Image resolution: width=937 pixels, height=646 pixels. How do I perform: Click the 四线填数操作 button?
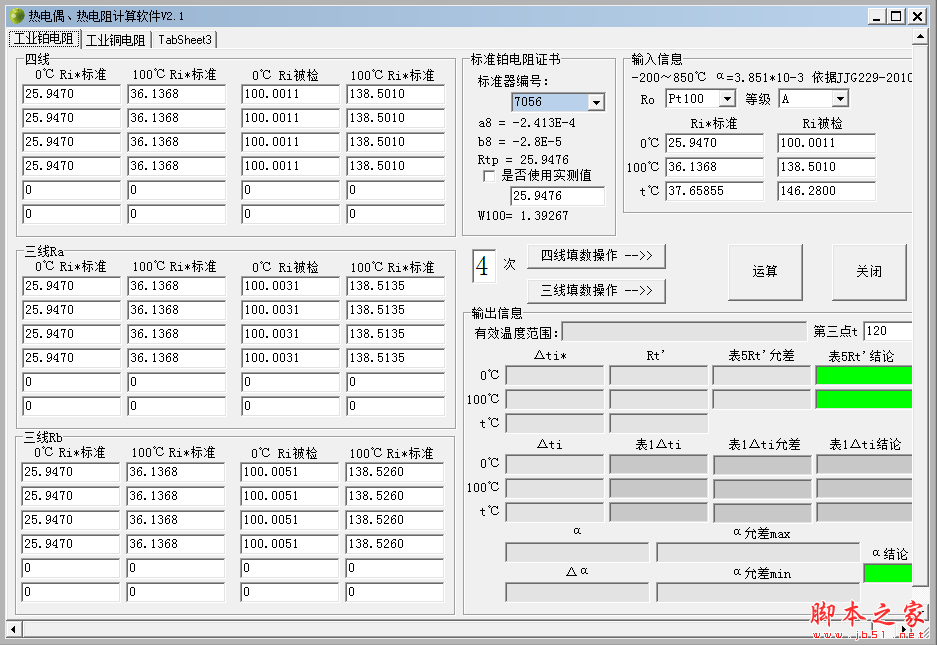[596, 256]
